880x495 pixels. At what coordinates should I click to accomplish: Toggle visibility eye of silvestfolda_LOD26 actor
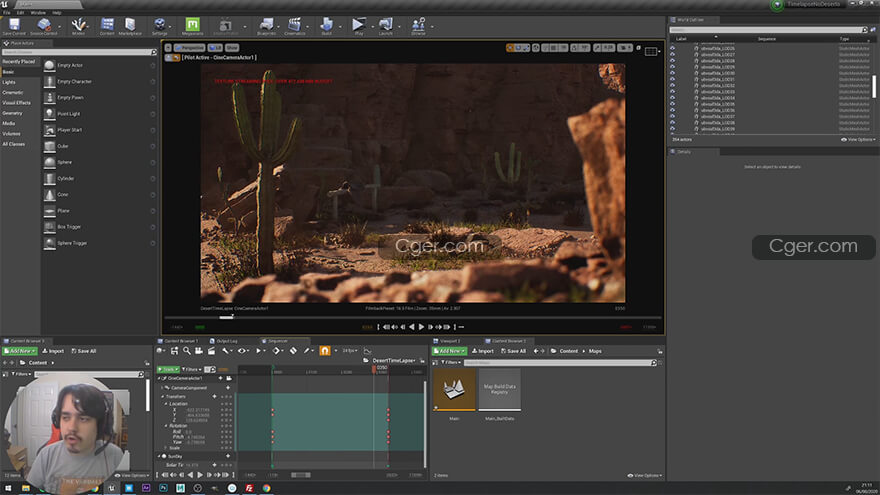pos(672,48)
